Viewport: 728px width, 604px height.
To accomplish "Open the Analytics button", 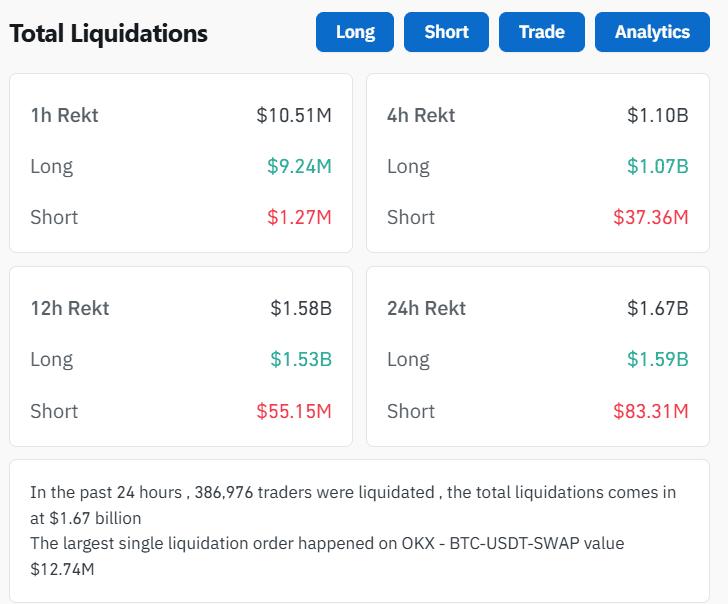I will pos(652,32).
